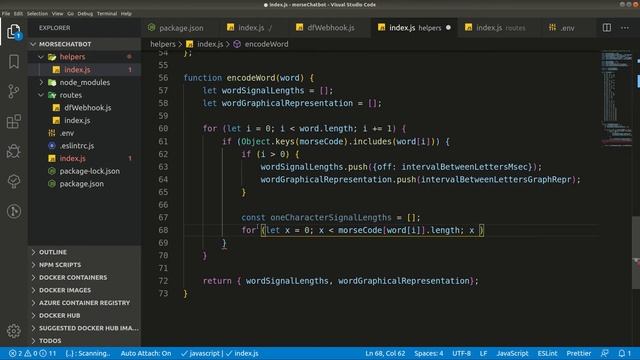Viewport: 640px width, 360px height.
Task: Open the Debug view with bug icon
Action: (x=13, y=151)
